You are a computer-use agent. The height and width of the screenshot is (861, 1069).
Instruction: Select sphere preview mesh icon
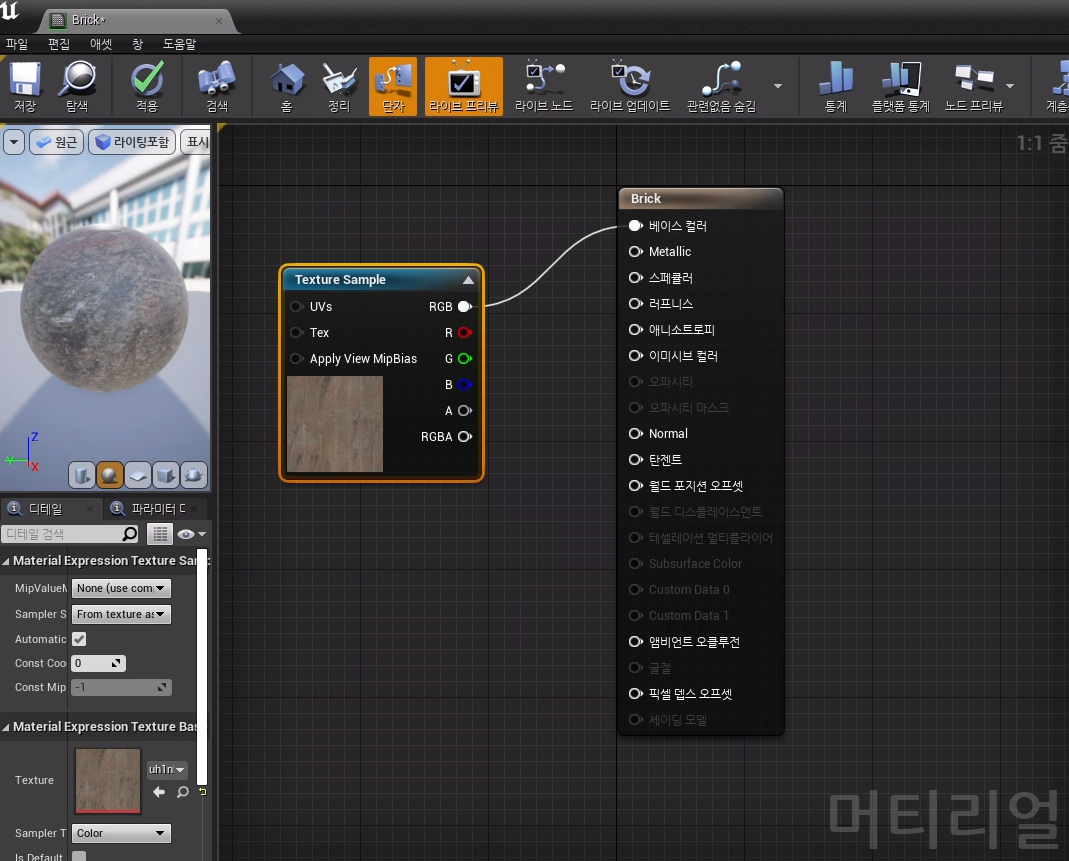tap(110, 474)
